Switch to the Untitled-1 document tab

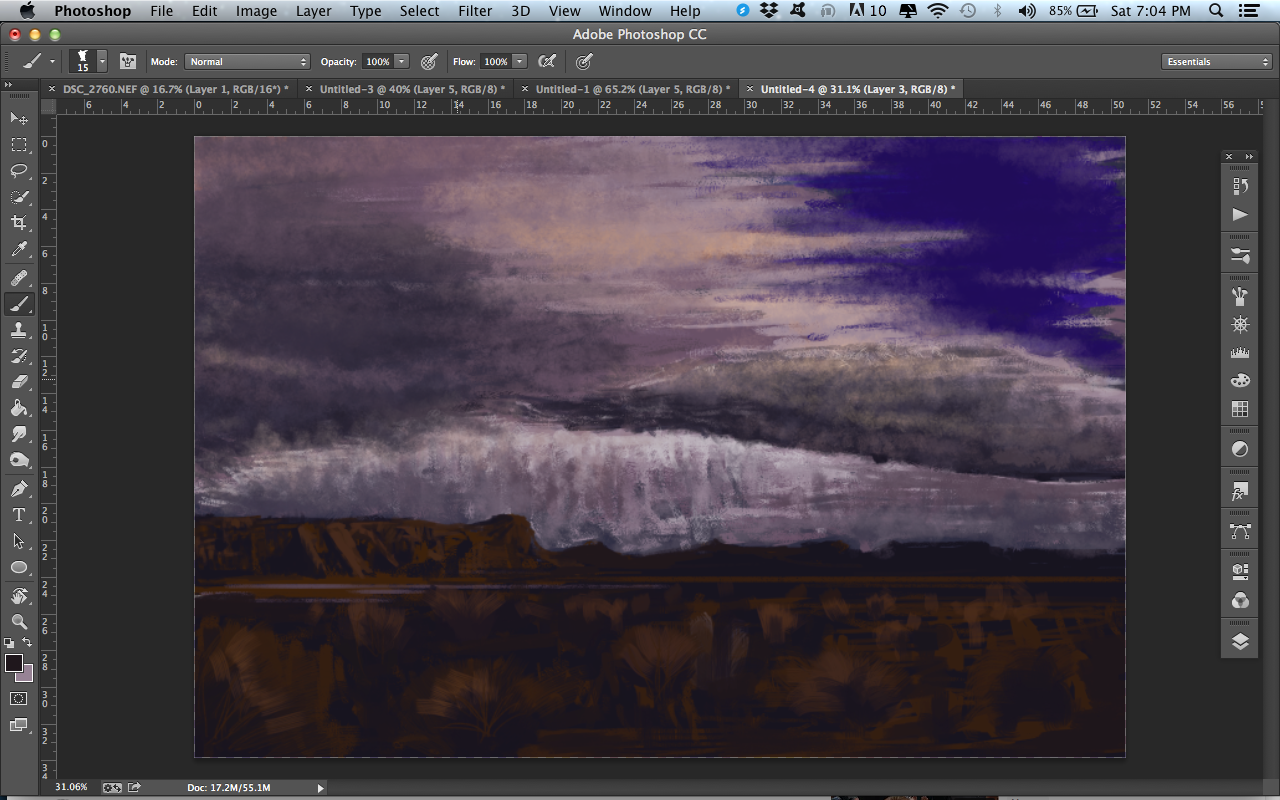coord(633,89)
